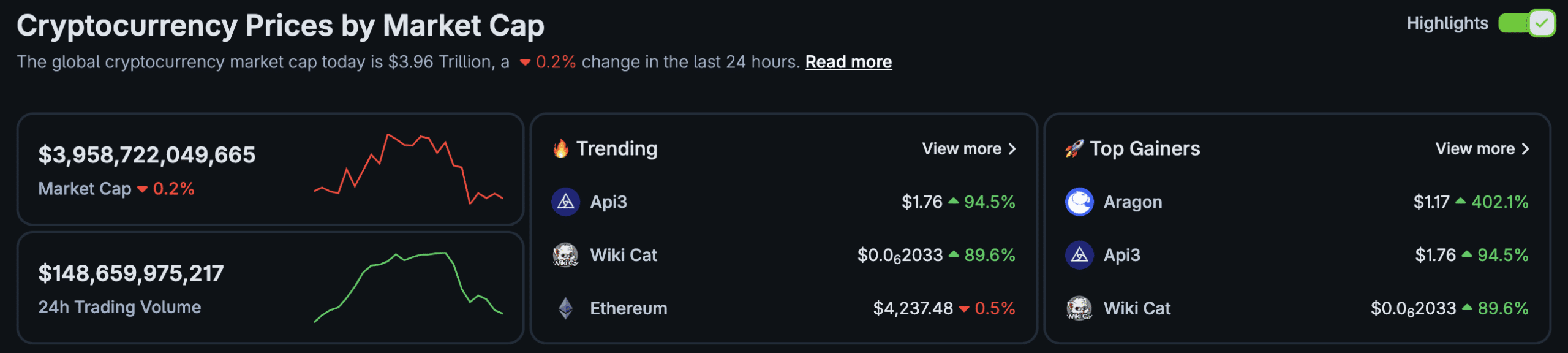The image size is (1568, 353).
Task: Click the Api3 icon under Top Gainers
Action: tap(1079, 255)
